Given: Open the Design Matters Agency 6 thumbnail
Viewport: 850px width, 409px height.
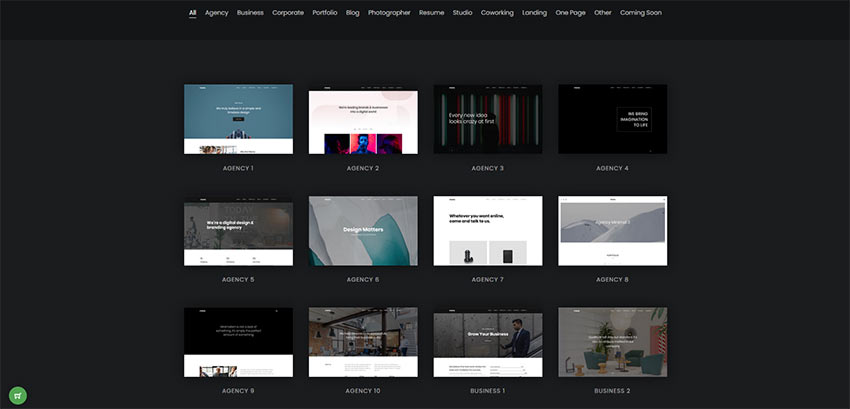Looking at the screenshot, I should pos(363,231).
